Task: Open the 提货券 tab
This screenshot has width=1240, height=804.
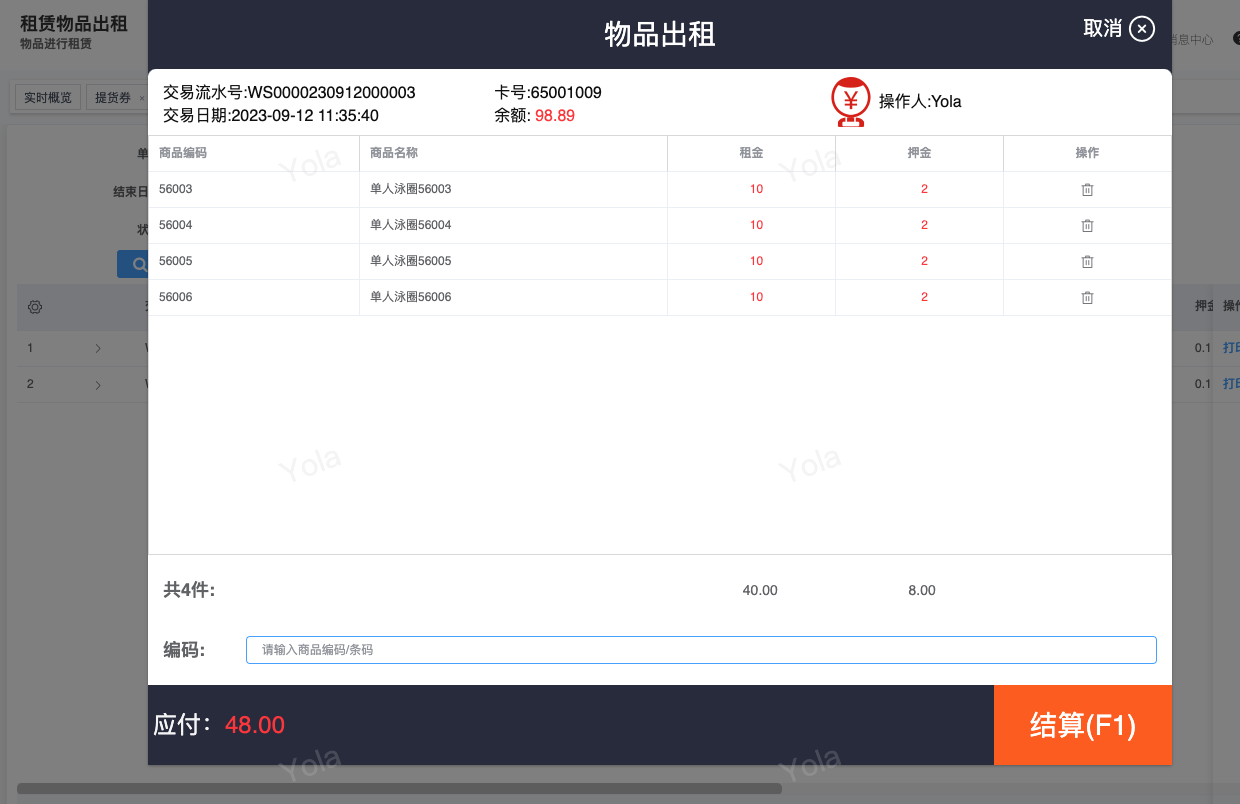Action: pyautogui.click(x=112, y=97)
